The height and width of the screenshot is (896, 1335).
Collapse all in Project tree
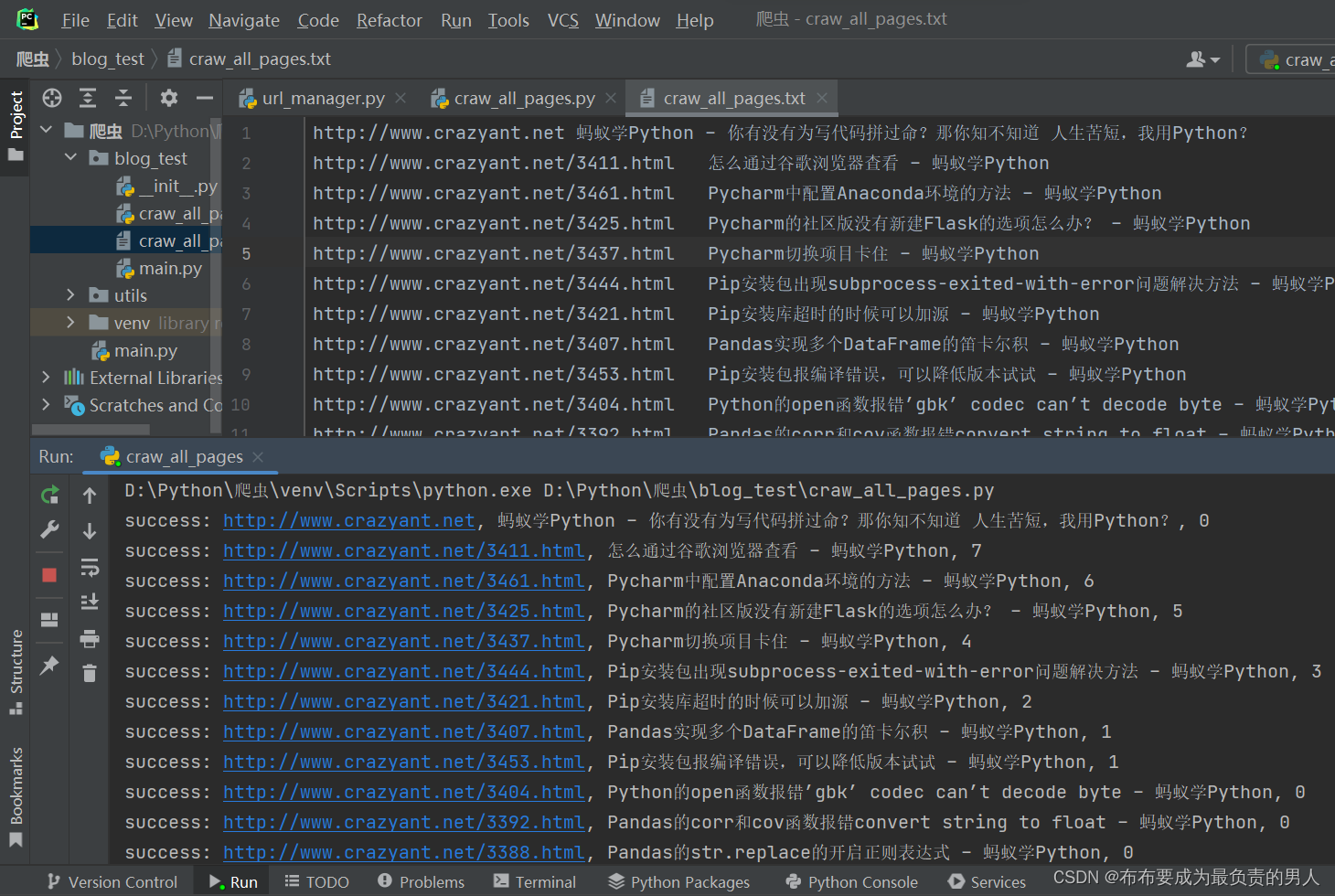point(123,98)
